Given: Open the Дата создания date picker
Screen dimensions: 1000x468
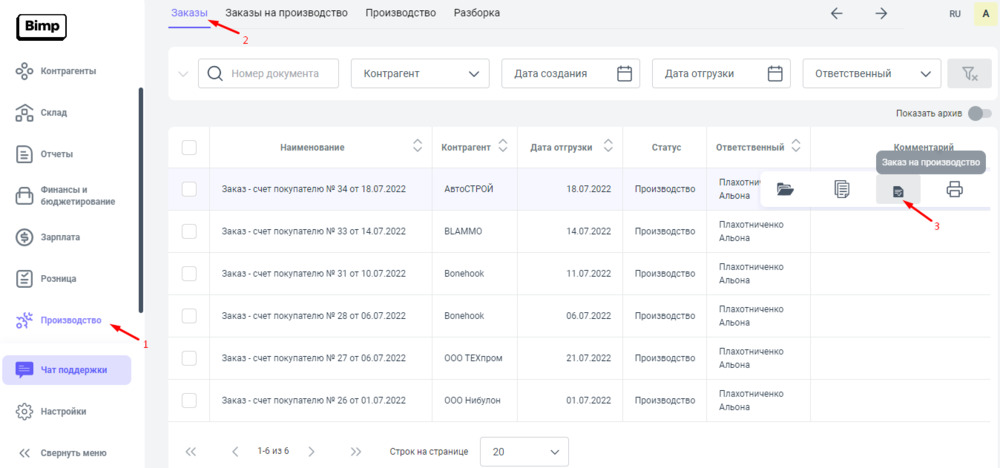Looking at the screenshot, I should pyautogui.click(x=570, y=73).
